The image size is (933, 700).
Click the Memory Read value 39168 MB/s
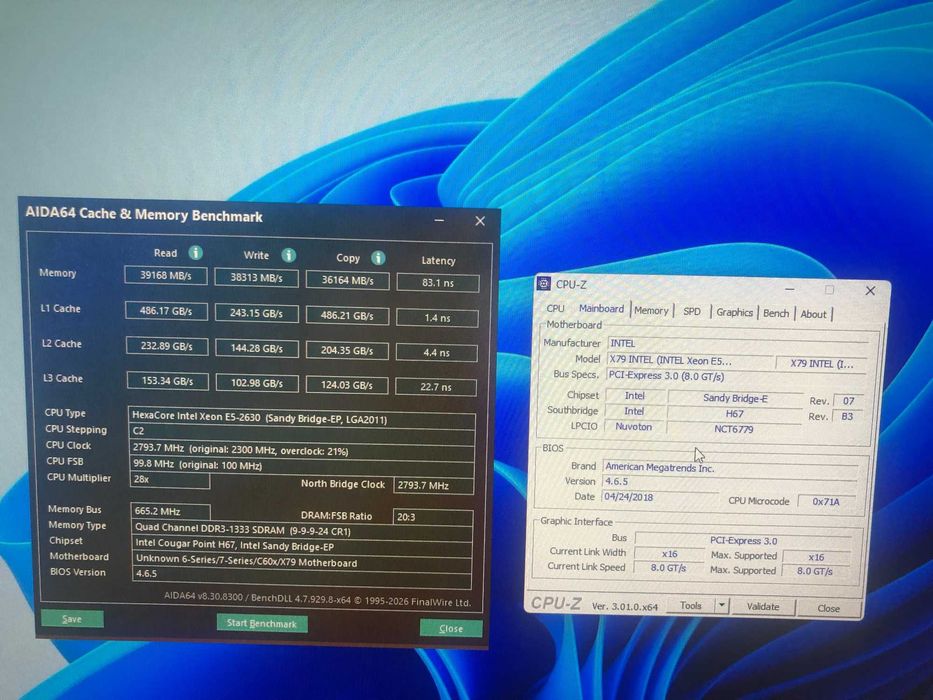pos(166,276)
